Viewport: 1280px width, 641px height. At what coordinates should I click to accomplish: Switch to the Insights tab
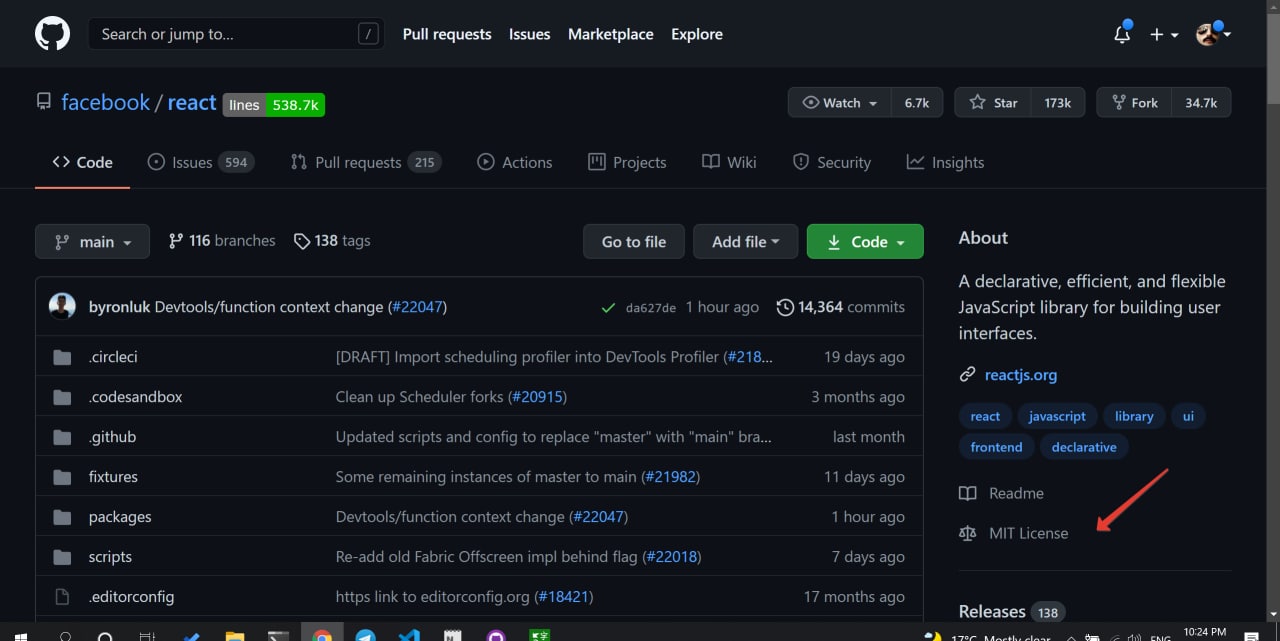click(945, 162)
